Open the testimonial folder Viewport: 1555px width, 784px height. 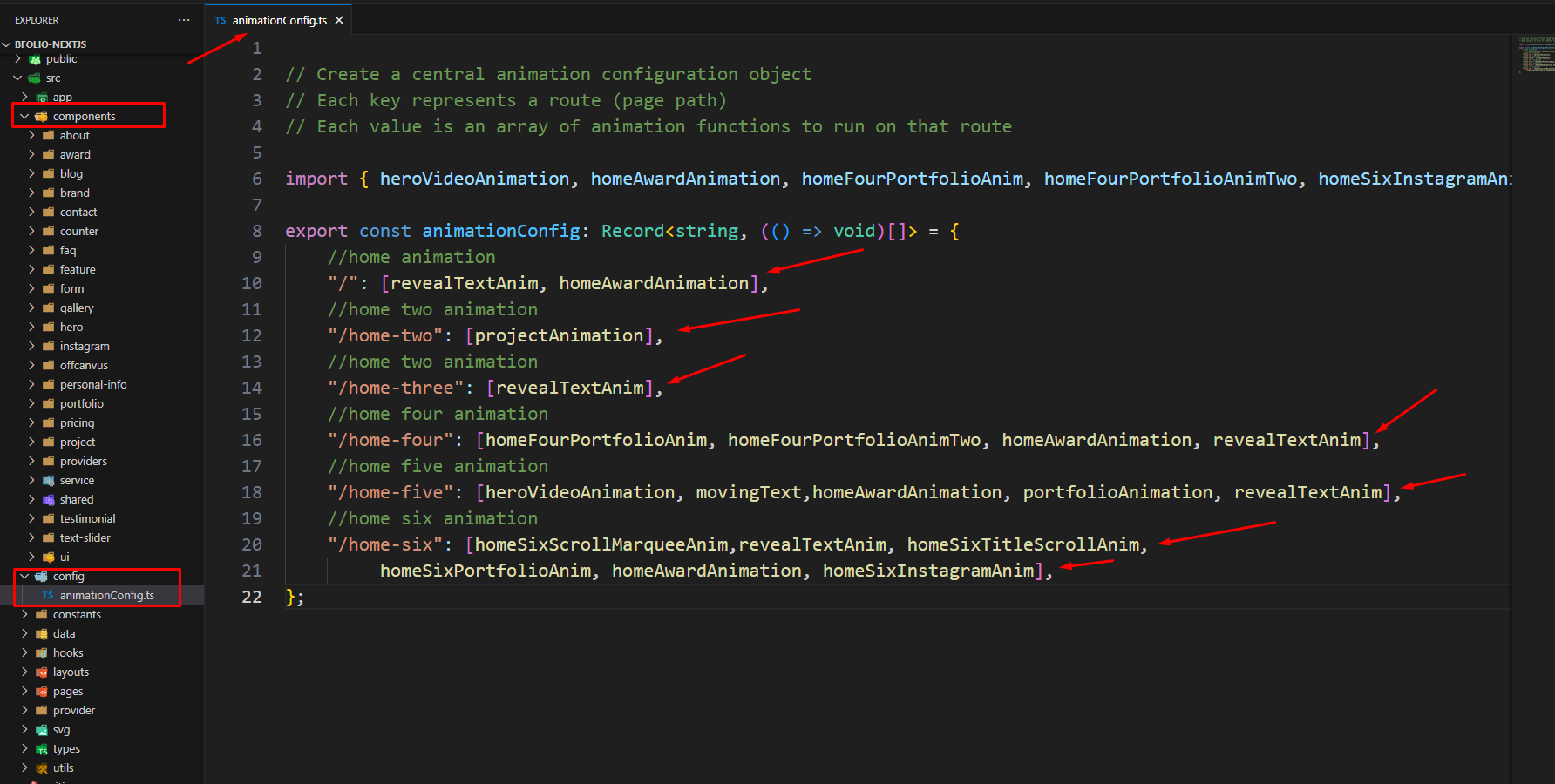point(87,519)
